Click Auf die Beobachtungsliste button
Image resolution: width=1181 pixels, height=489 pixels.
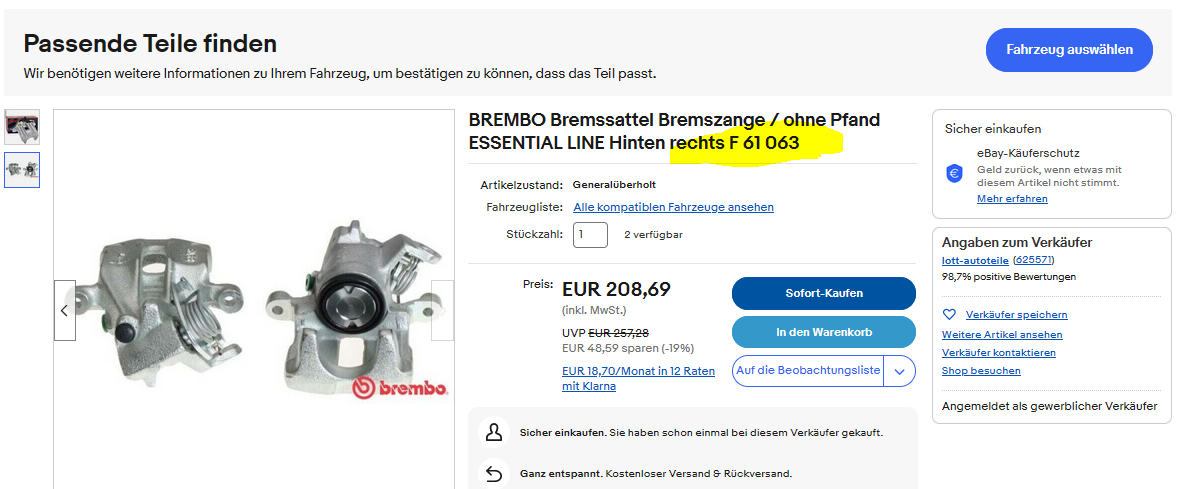808,371
